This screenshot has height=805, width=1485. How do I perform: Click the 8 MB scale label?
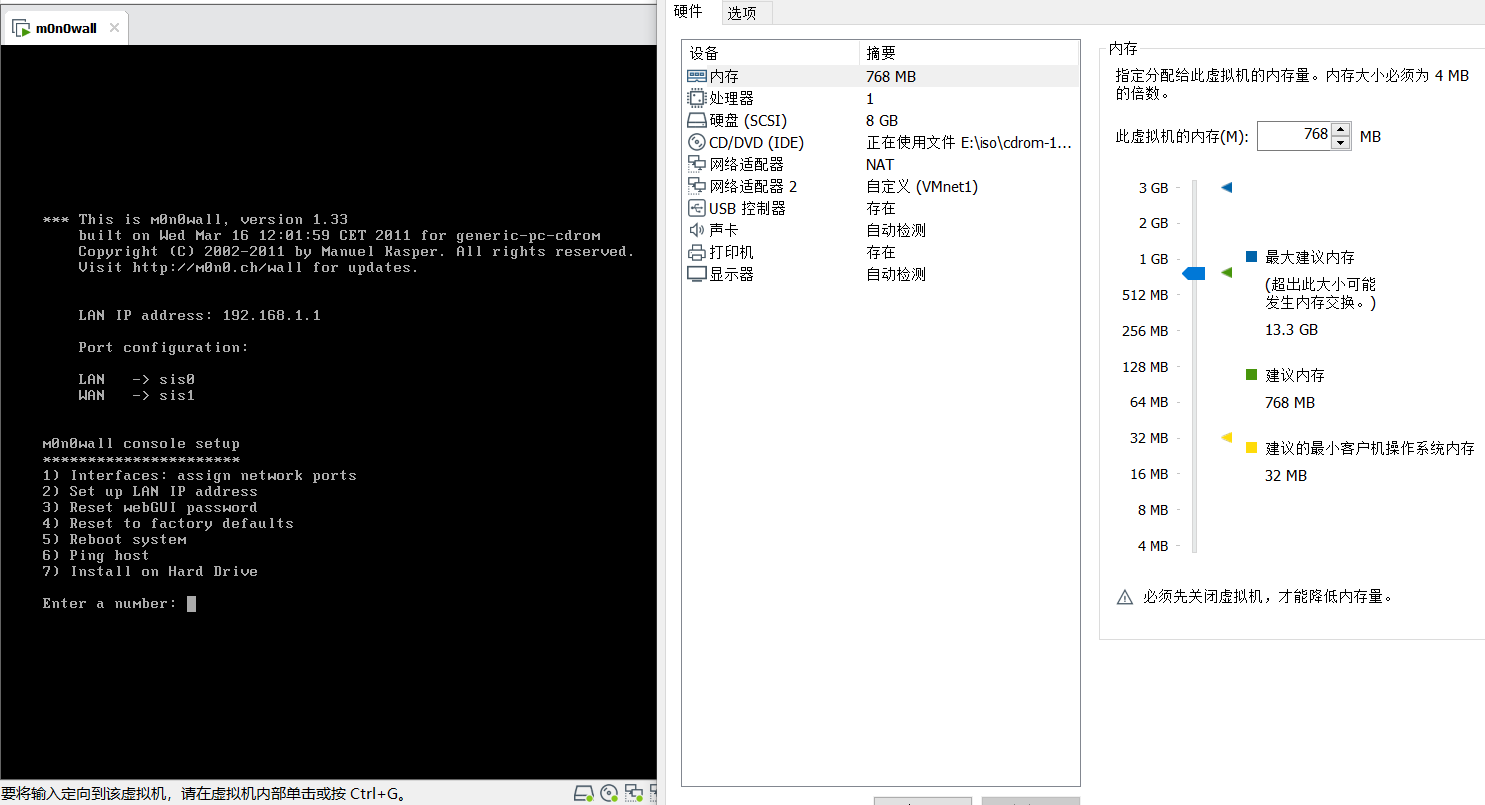pos(1152,510)
